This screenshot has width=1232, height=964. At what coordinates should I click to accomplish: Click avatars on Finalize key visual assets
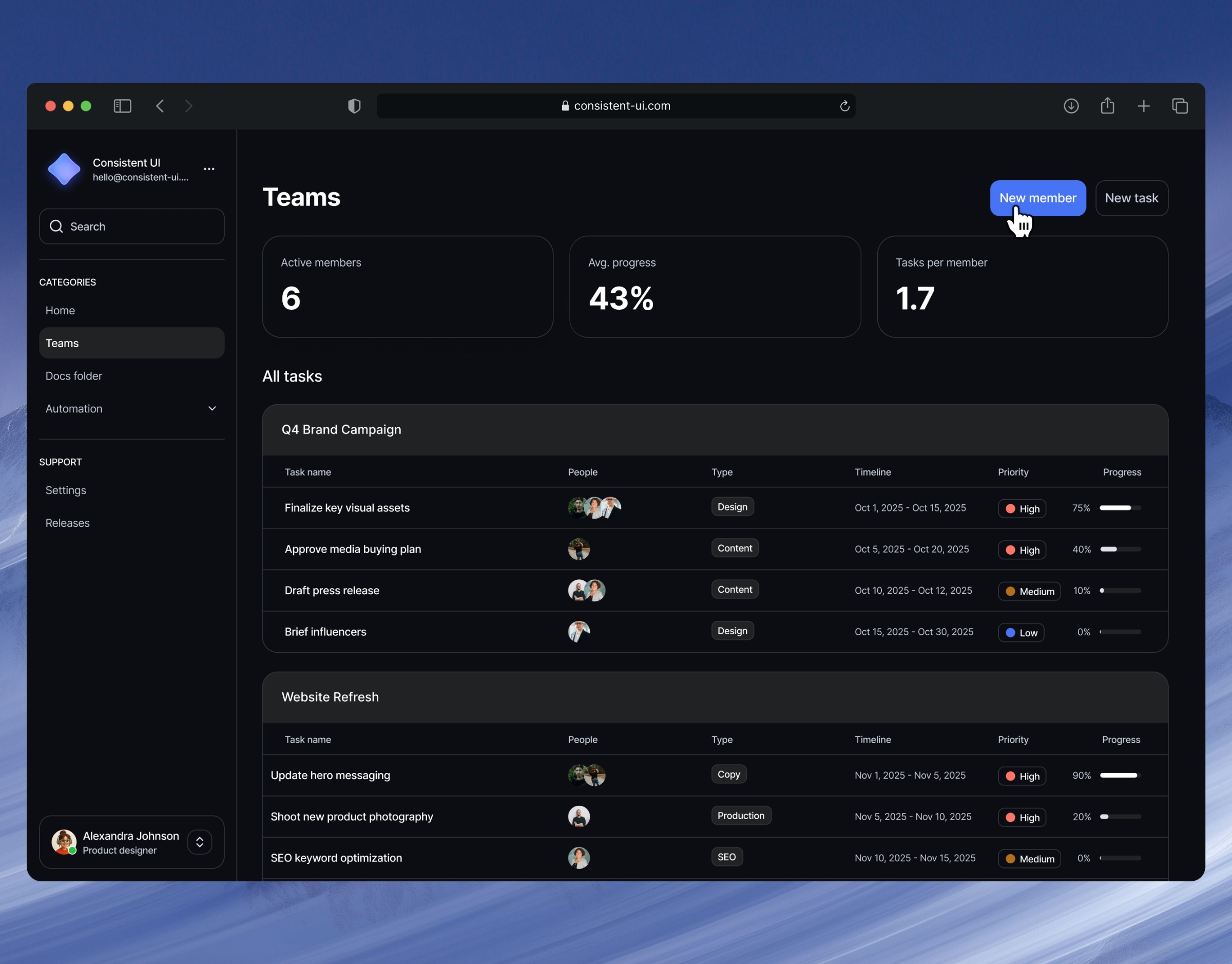tap(594, 508)
